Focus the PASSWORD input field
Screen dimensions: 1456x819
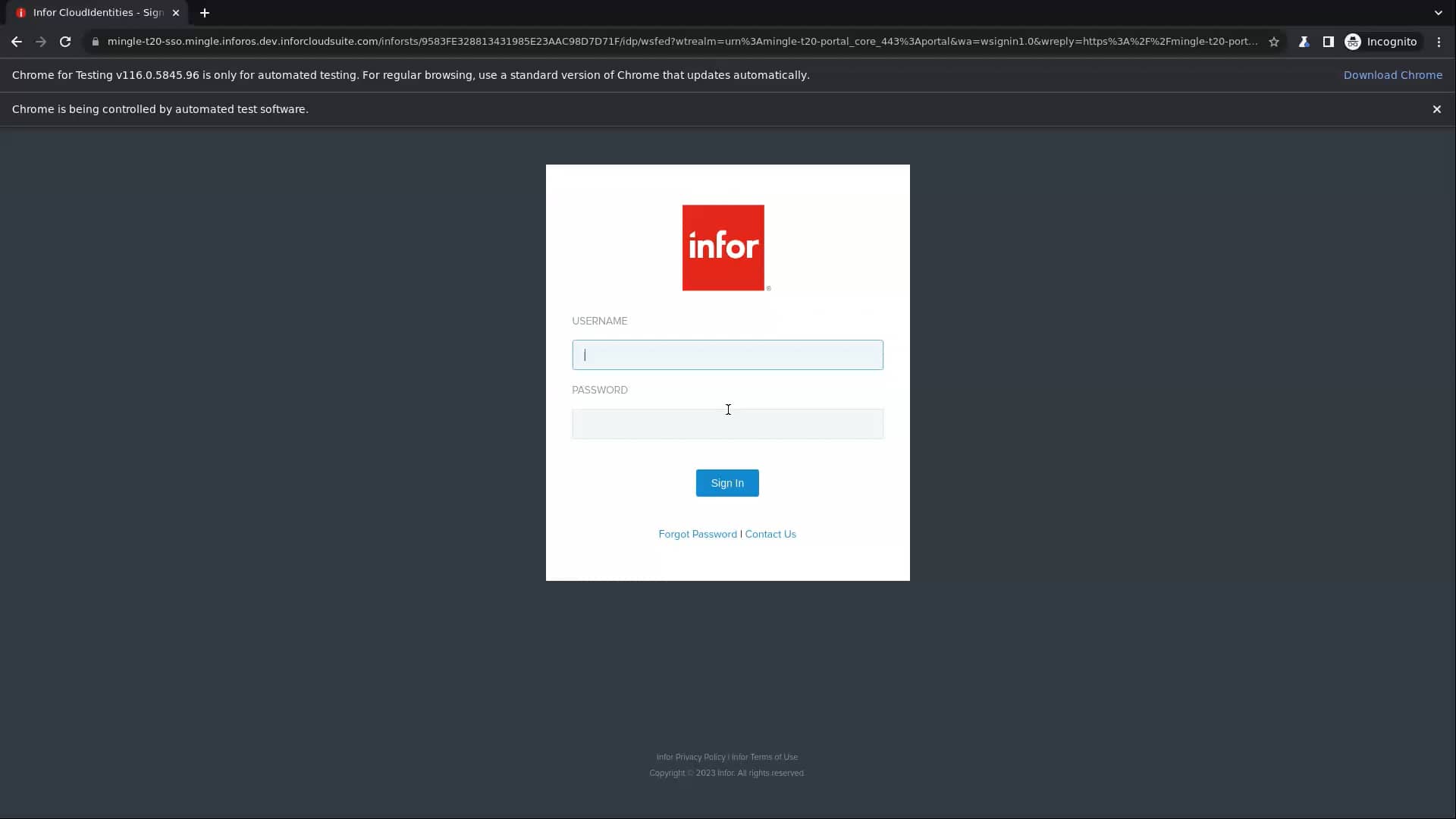pos(727,424)
